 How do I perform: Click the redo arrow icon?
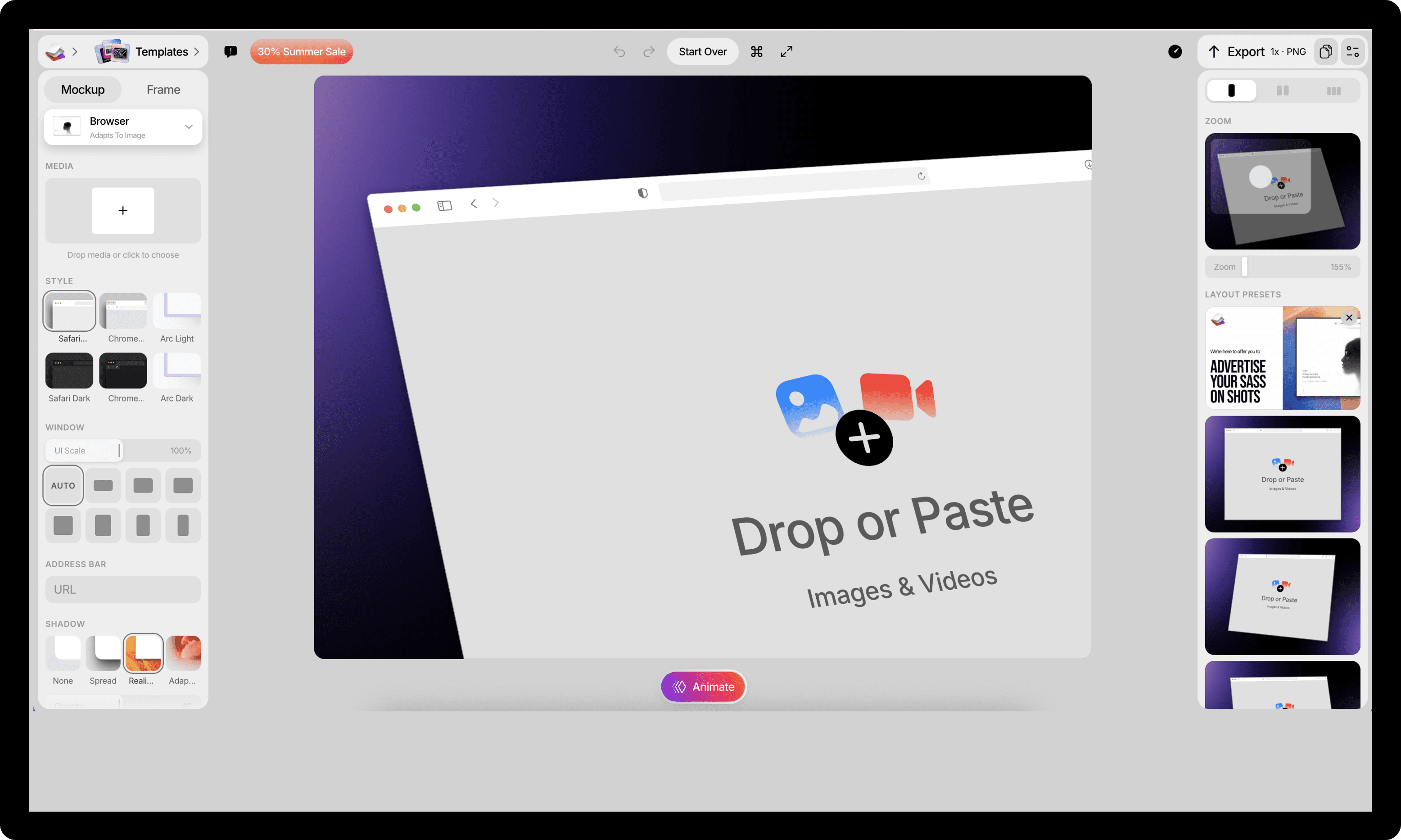click(649, 51)
